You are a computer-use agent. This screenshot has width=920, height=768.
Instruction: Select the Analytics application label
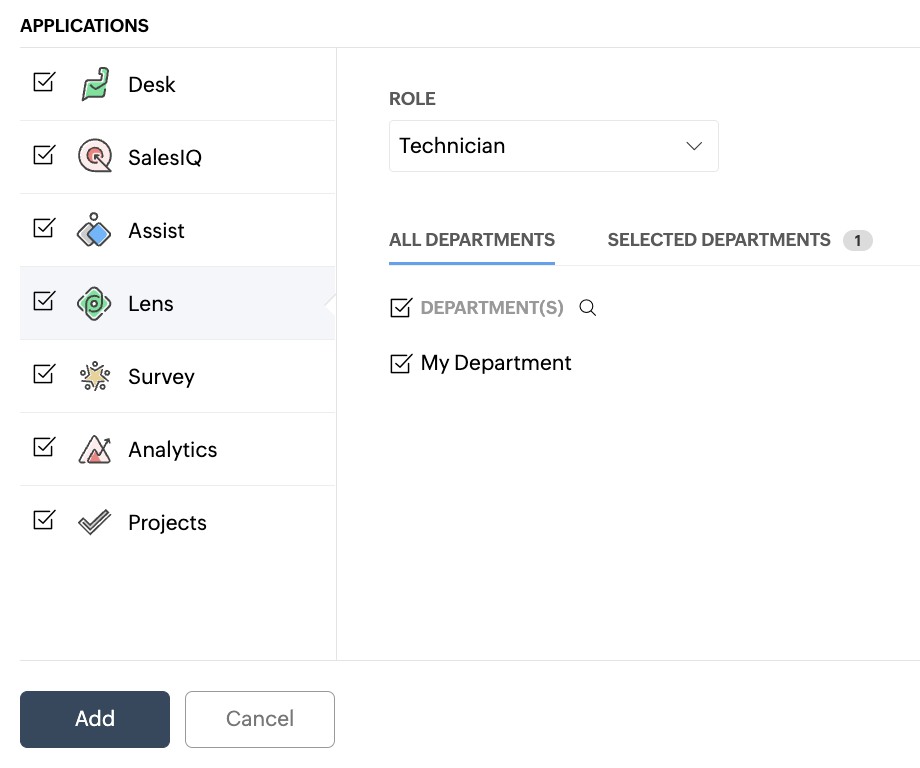pos(172,450)
